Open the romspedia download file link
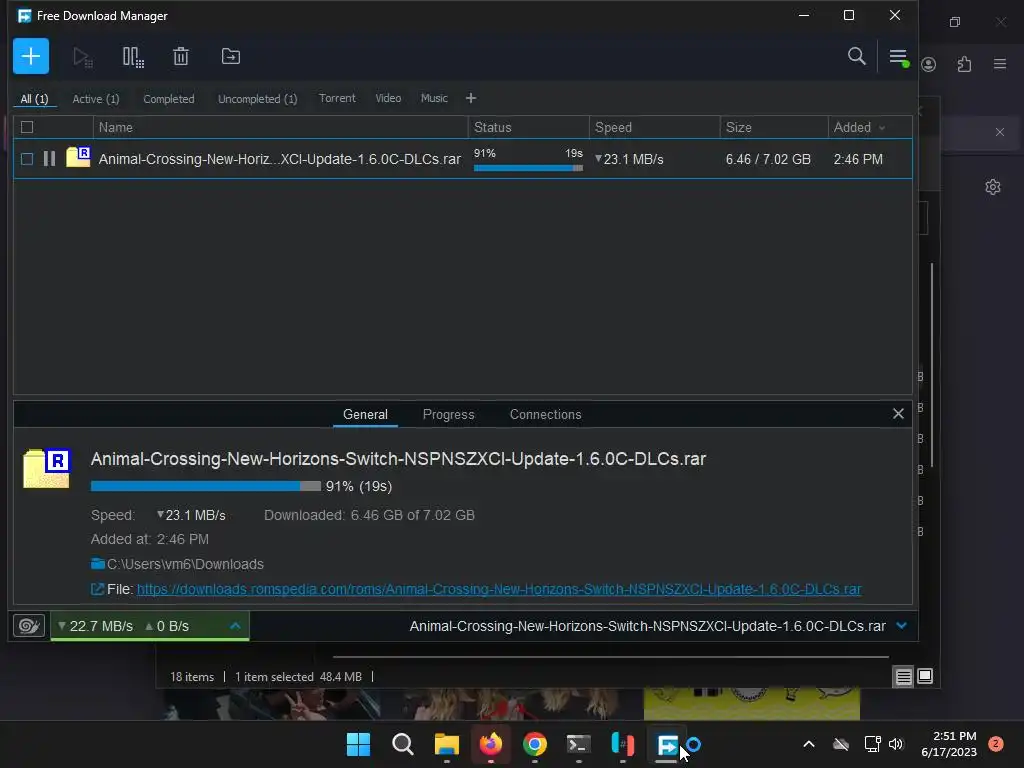1024x768 pixels. (498, 589)
